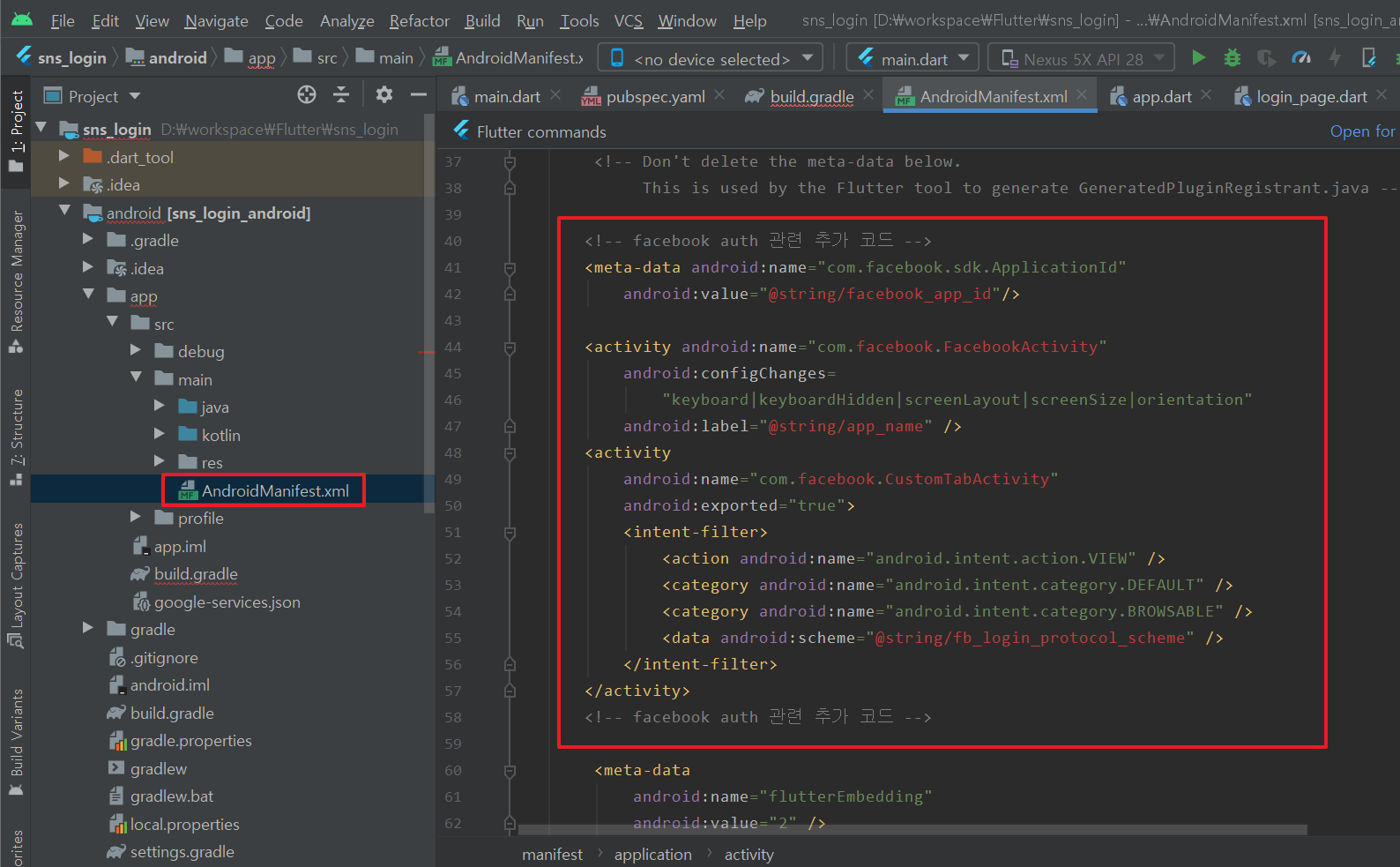Run the app with the green play button
Image resolution: width=1400 pixels, height=867 pixels.
(1198, 58)
